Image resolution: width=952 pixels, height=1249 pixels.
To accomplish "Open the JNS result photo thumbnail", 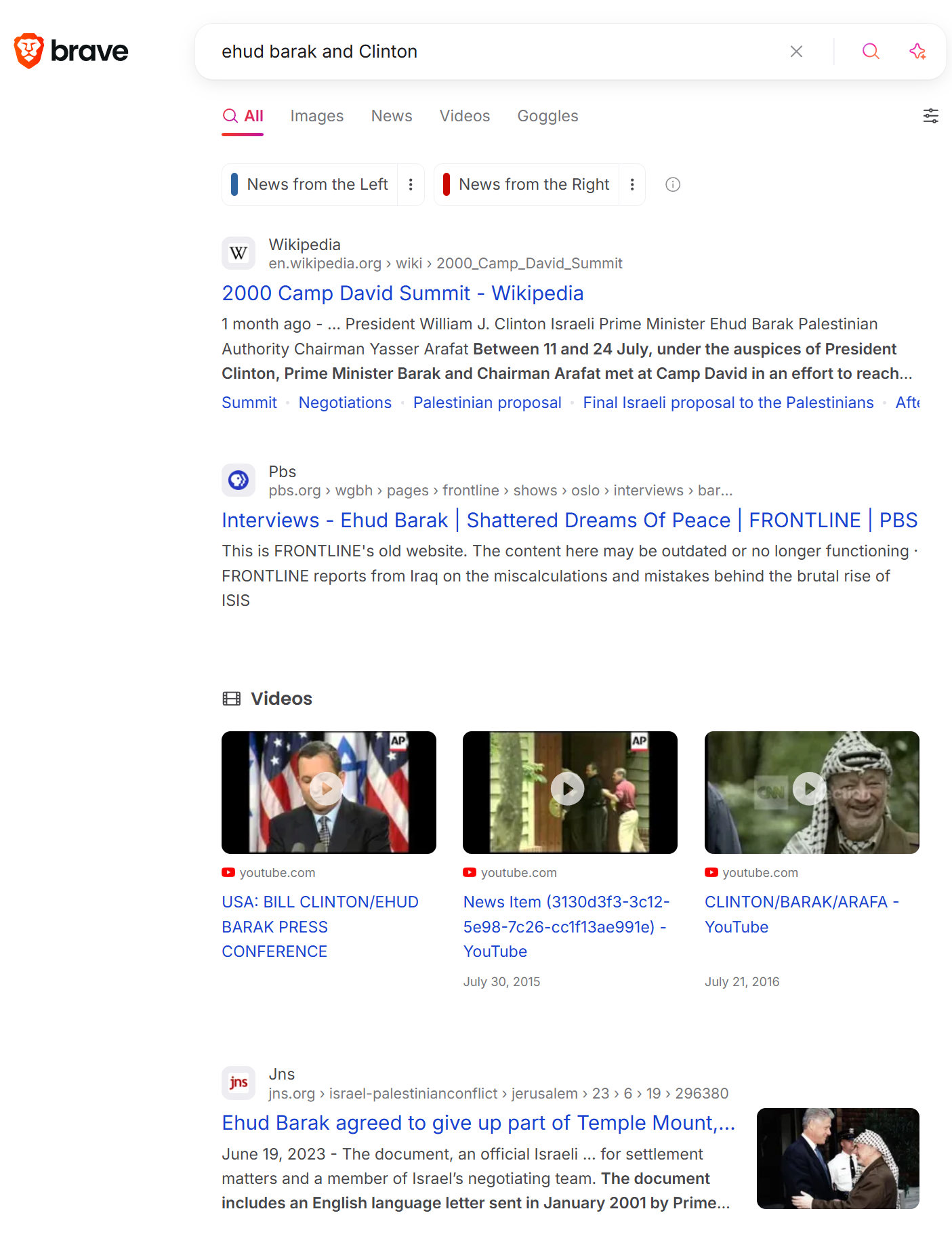I will point(838,1158).
